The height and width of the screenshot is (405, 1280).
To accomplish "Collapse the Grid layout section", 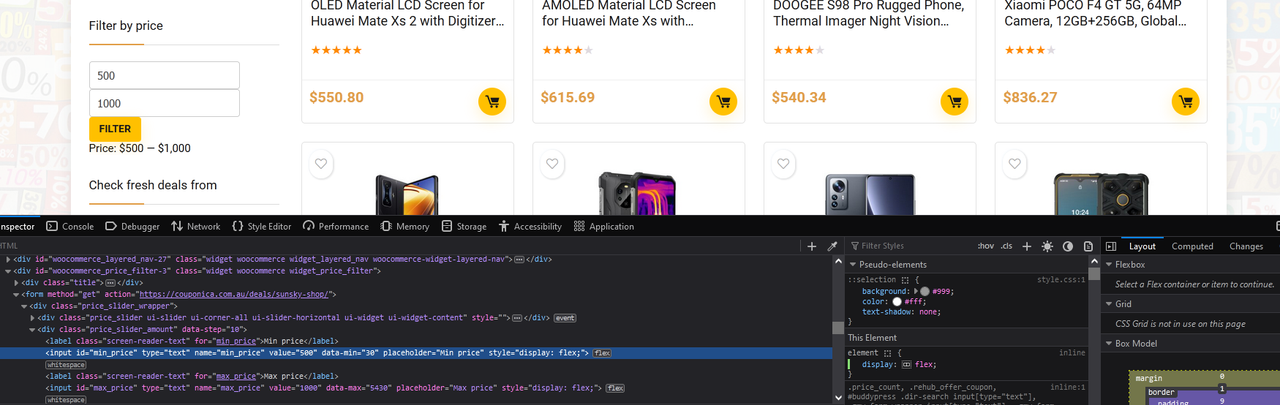I will coord(1110,304).
